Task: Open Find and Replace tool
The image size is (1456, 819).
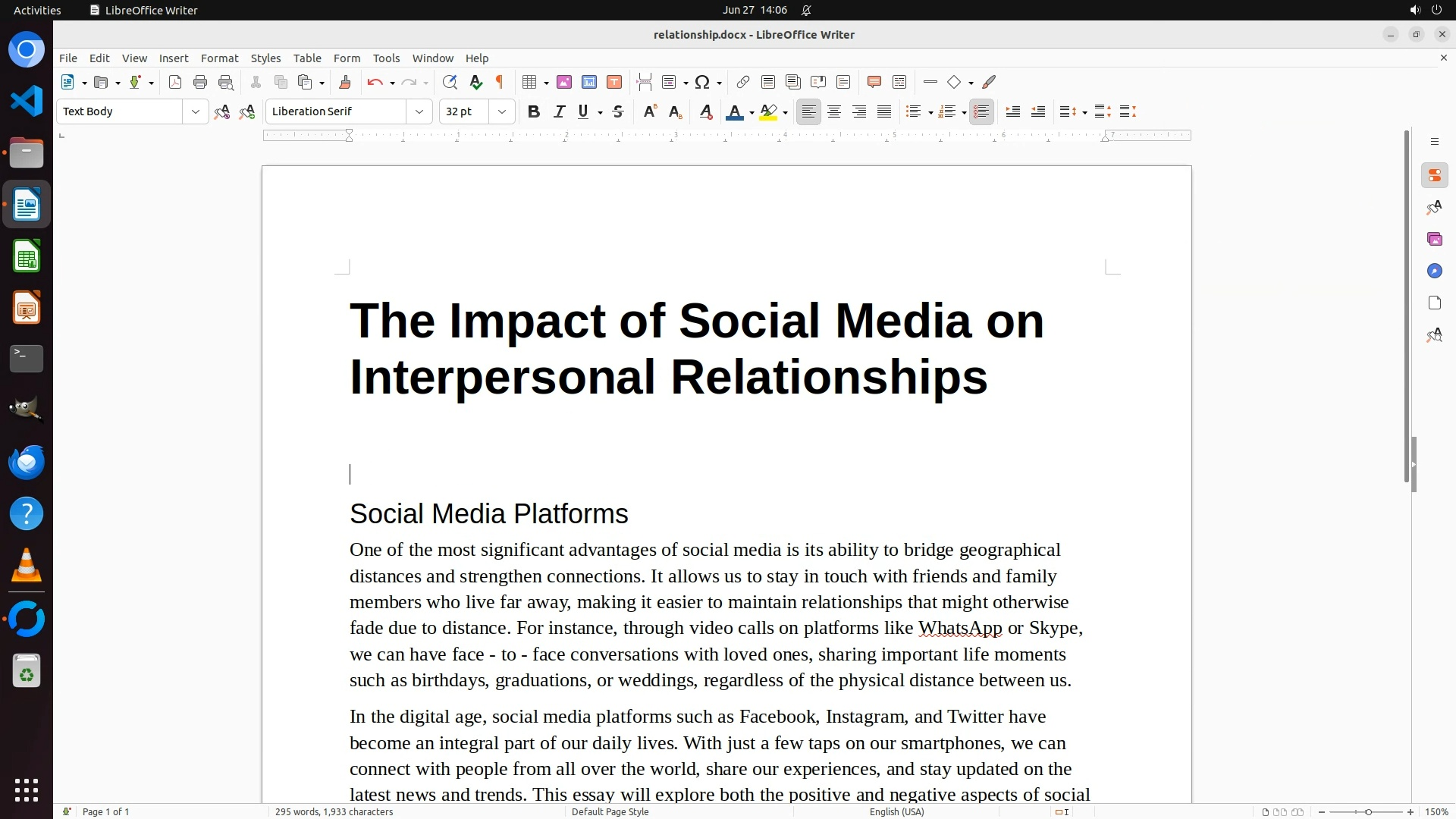Action: (x=450, y=83)
